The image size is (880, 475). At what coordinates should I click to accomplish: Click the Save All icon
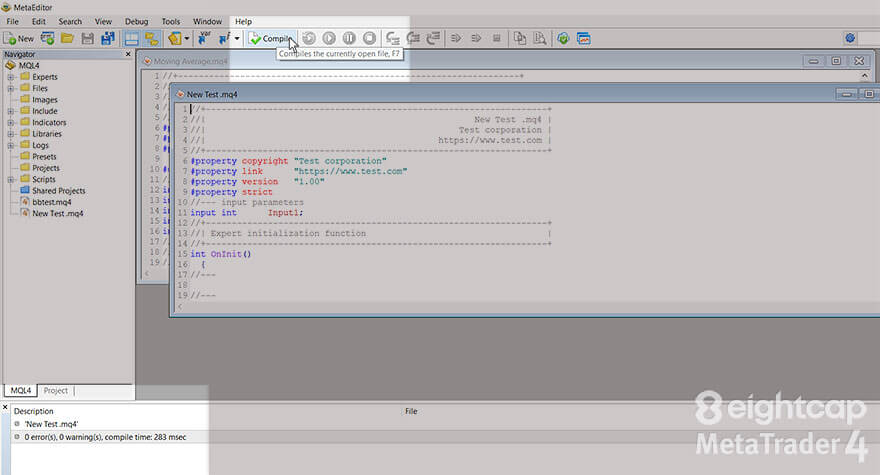[x=107, y=39]
